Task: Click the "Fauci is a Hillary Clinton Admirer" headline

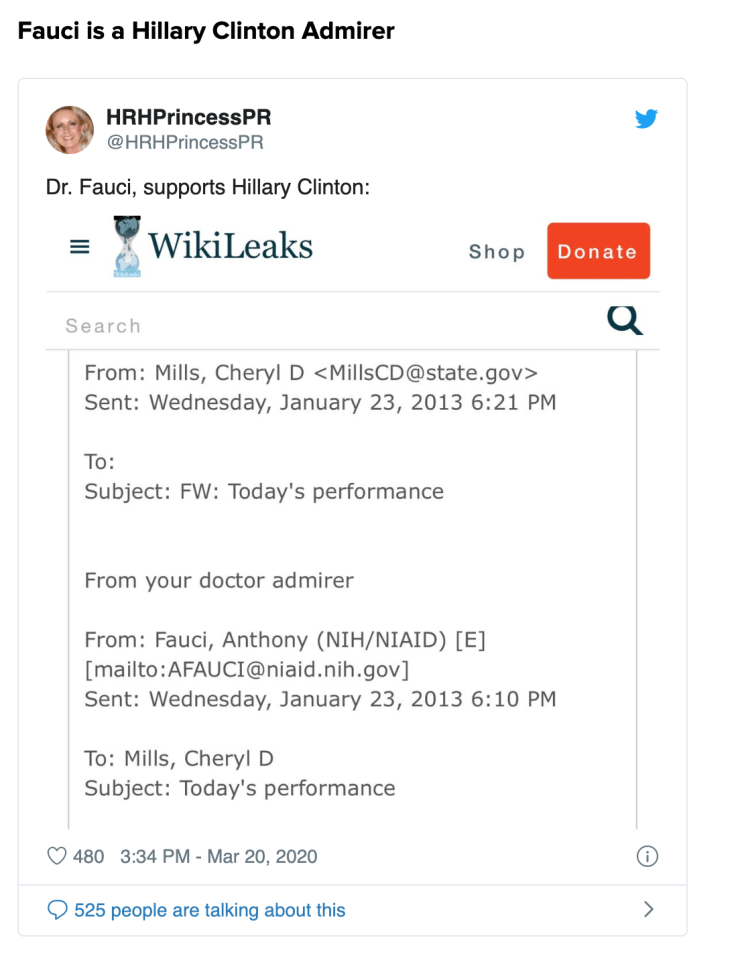Action: pos(206,31)
